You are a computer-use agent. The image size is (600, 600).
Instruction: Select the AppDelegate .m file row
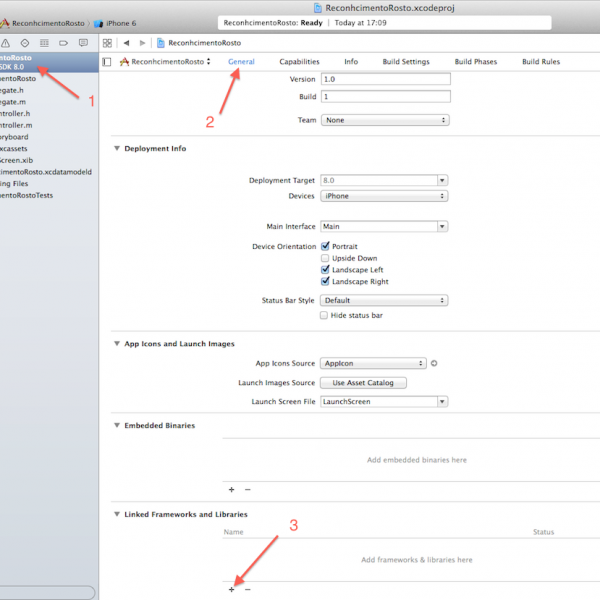[x=49, y=102]
